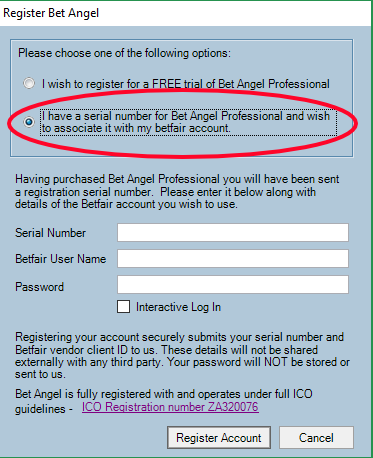Tick the Interactive Log In checkbox
Image resolution: width=373 pixels, height=458 pixels.
tap(123, 307)
